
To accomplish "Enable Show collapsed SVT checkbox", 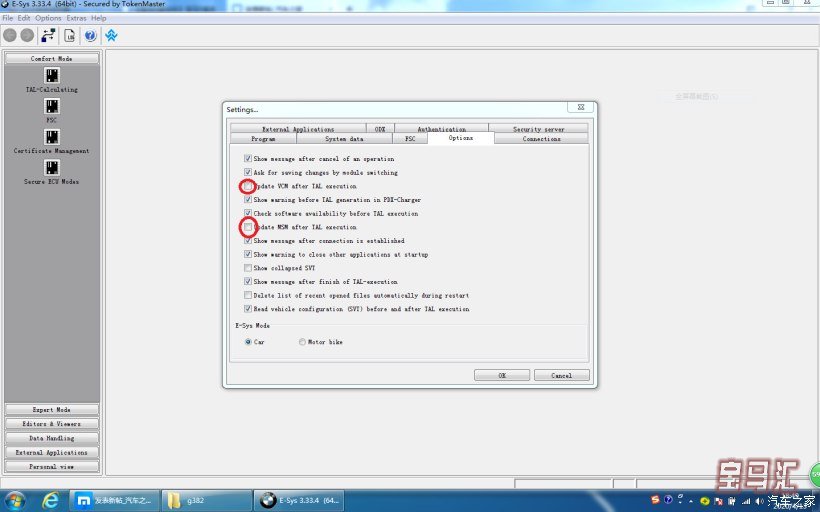I will (248, 268).
